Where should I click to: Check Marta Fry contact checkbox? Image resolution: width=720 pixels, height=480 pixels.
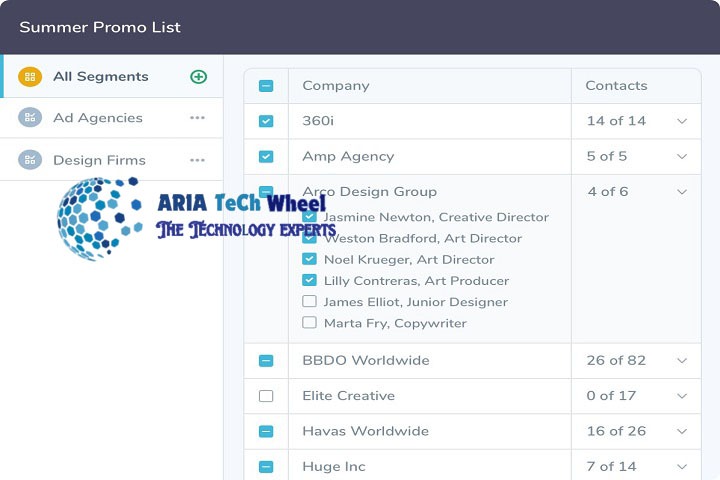(309, 322)
